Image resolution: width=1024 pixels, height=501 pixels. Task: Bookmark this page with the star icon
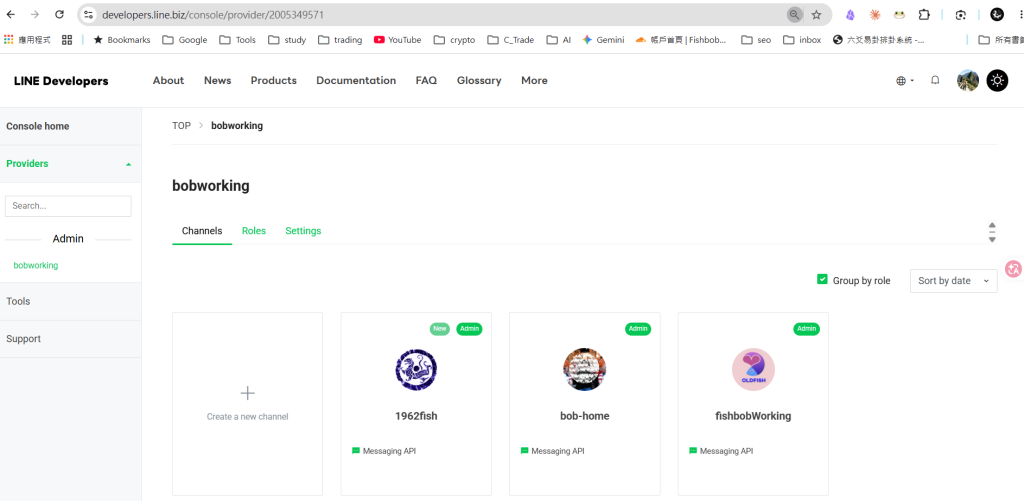[x=816, y=14]
